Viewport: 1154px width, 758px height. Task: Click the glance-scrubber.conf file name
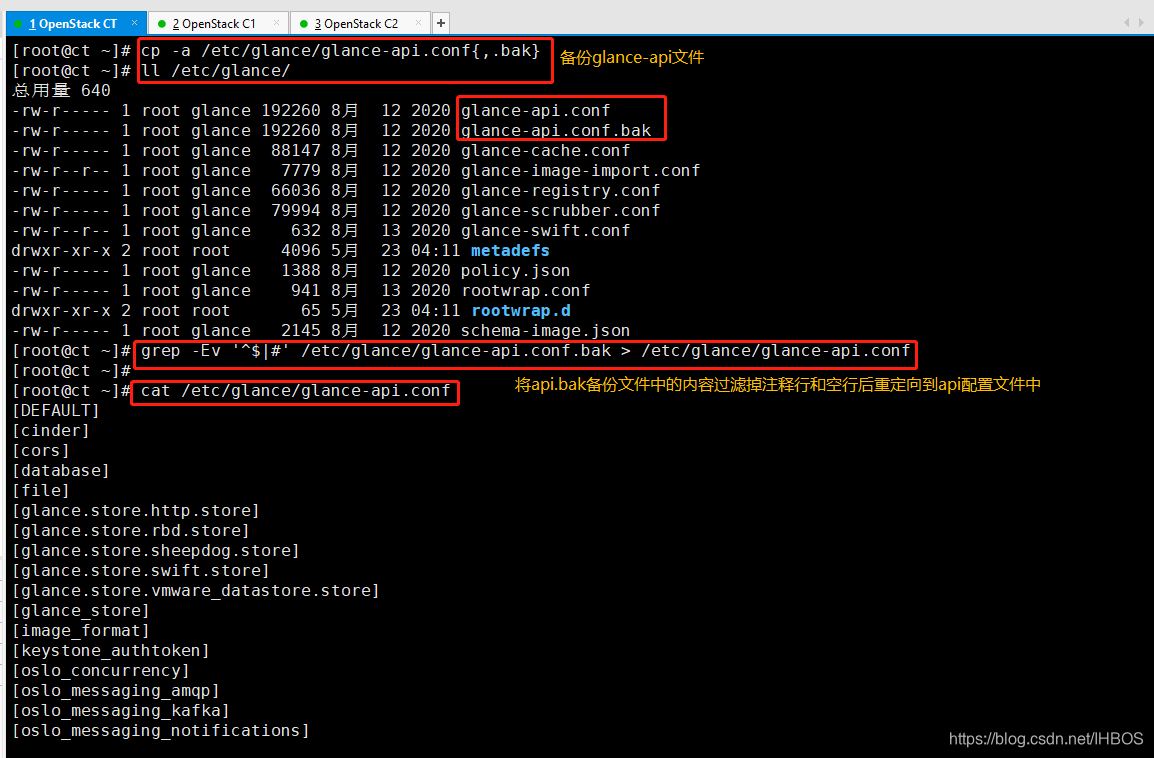(561, 210)
